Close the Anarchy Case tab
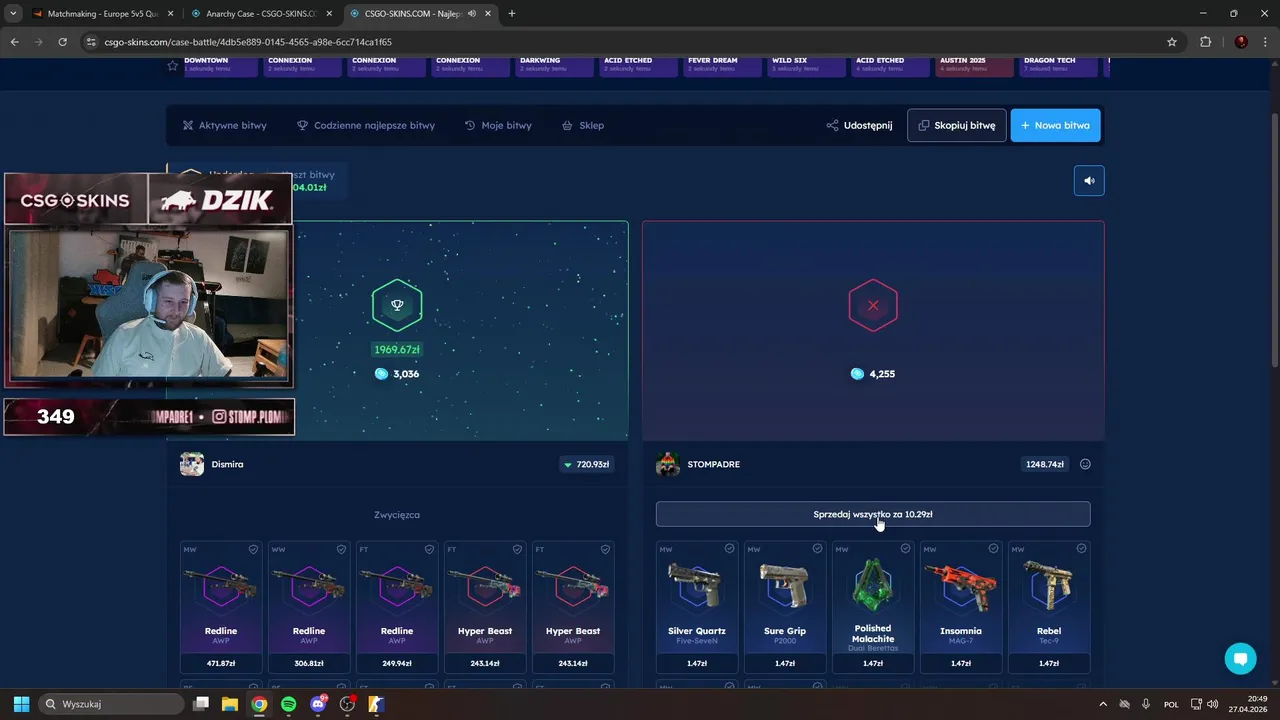The width and height of the screenshot is (1280, 720). 329,14
